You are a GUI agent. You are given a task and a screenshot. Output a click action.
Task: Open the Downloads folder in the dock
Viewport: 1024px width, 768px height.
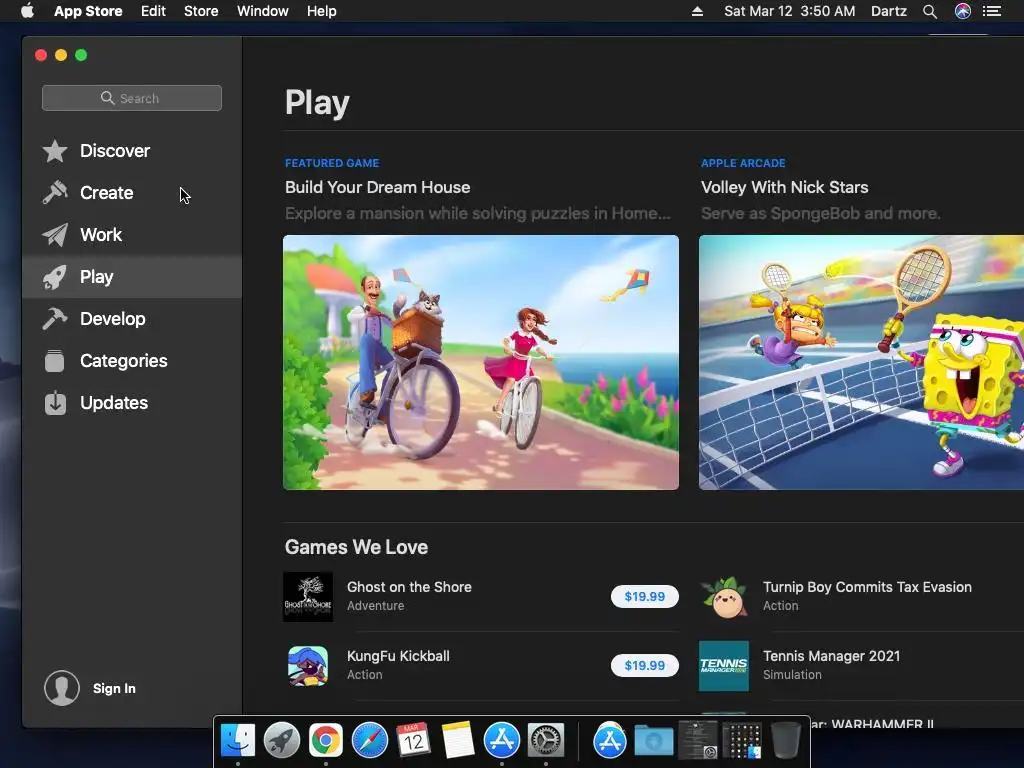click(654, 740)
